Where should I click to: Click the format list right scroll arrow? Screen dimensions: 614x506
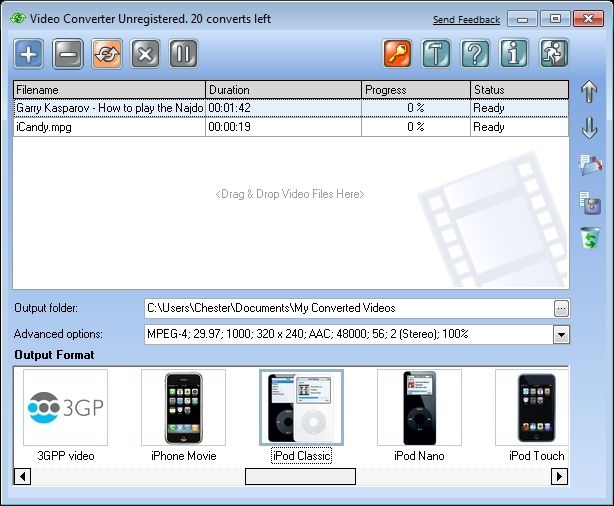click(x=559, y=477)
